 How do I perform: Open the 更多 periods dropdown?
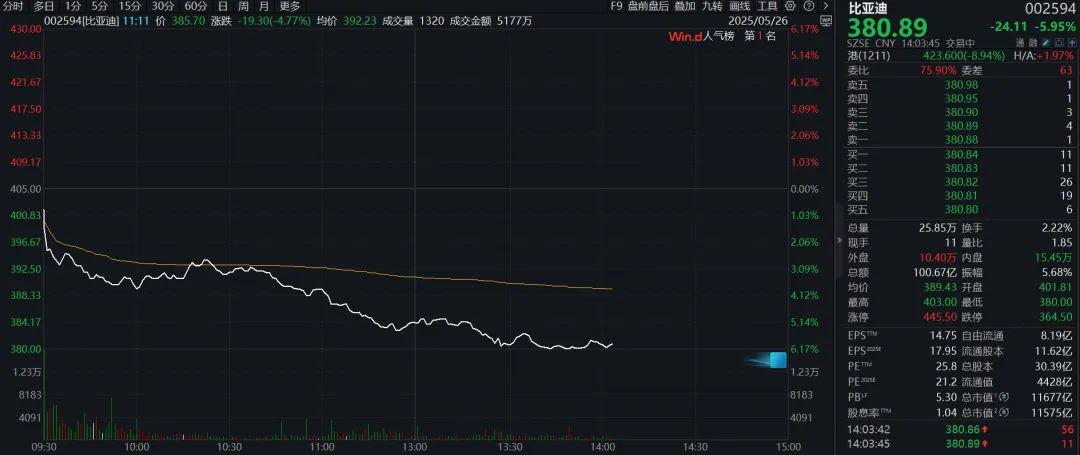click(x=289, y=6)
